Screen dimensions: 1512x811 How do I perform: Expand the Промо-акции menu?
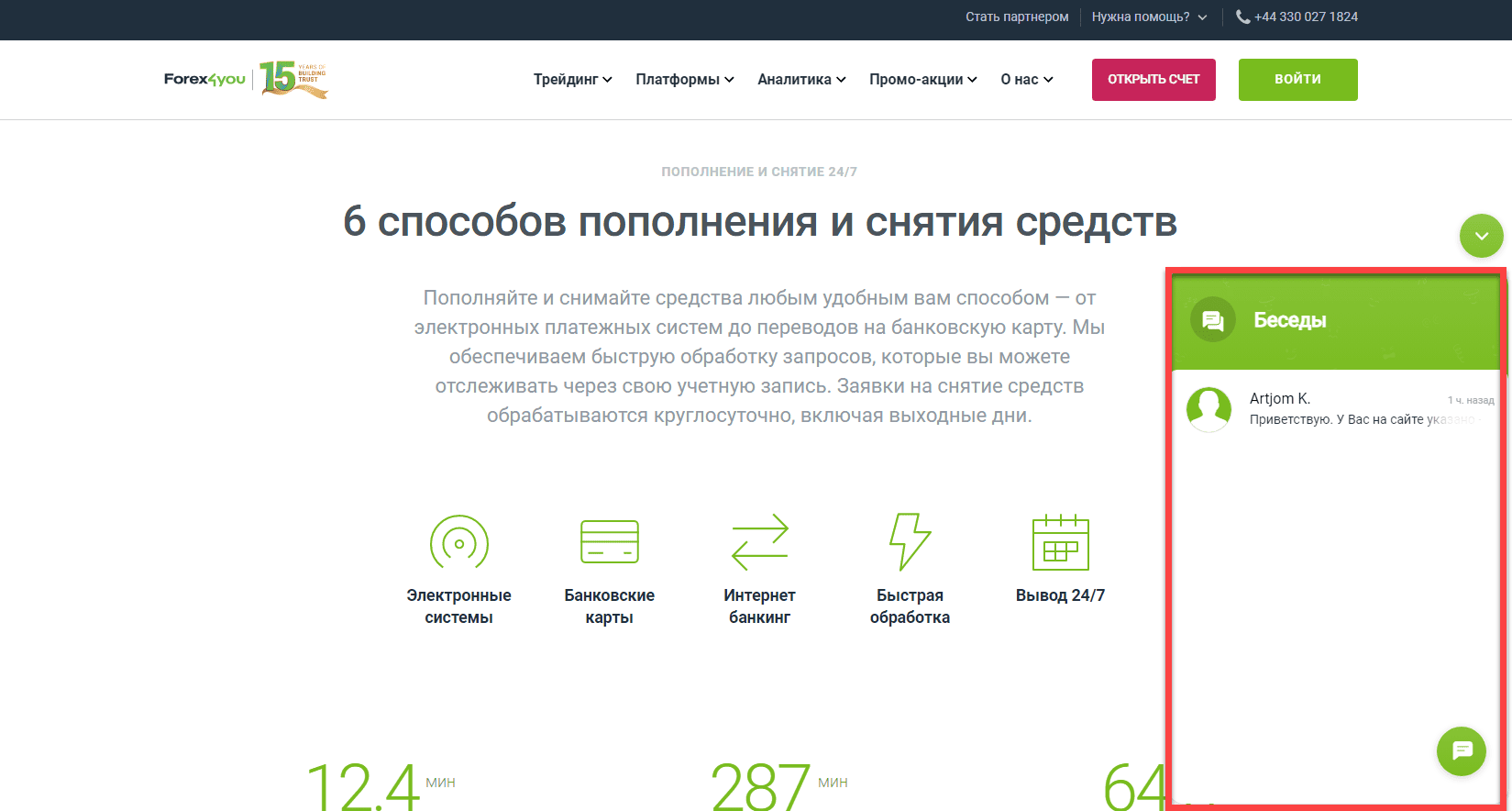coord(923,80)
